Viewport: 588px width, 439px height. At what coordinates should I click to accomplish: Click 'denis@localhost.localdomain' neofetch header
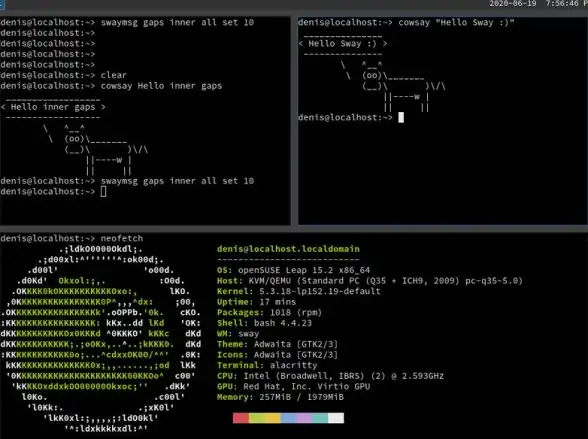click(x=288, y=249)
